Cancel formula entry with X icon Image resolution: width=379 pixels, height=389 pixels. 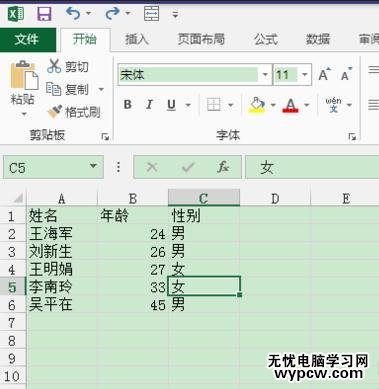[x=152, y=167]
